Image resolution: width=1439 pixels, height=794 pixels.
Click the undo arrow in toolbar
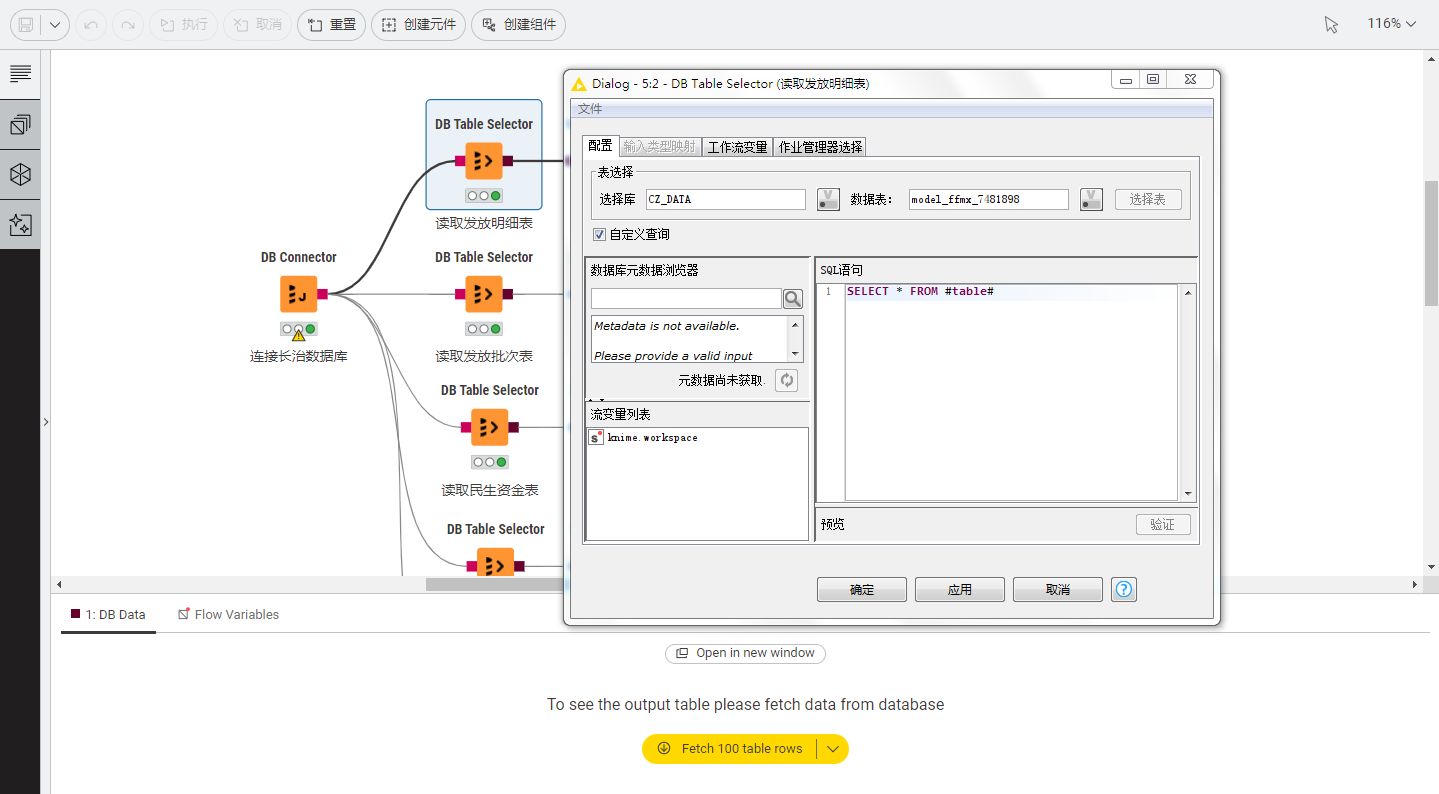pos(91,25)
